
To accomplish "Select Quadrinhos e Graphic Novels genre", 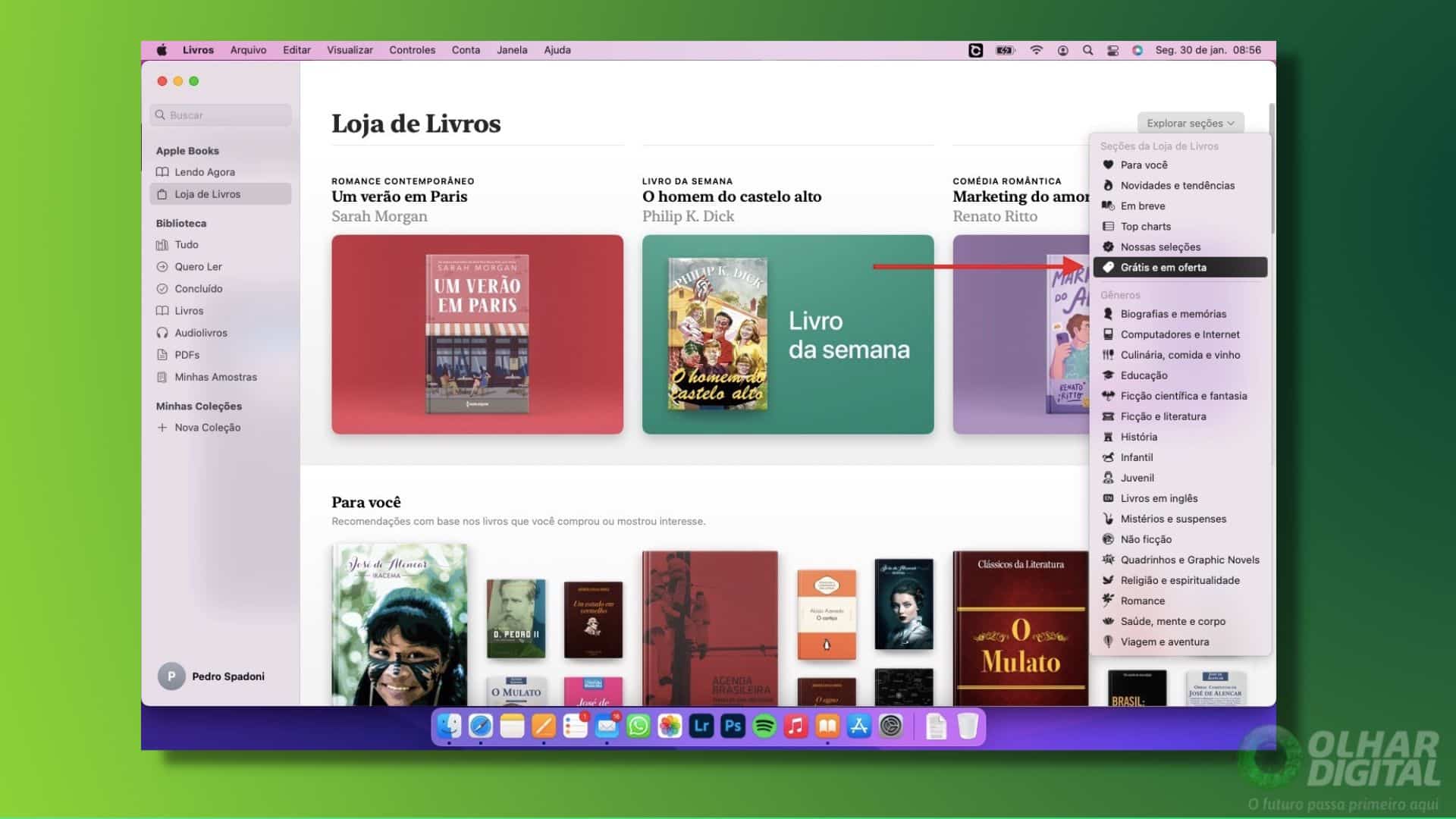I will [x=1180, y=560].
